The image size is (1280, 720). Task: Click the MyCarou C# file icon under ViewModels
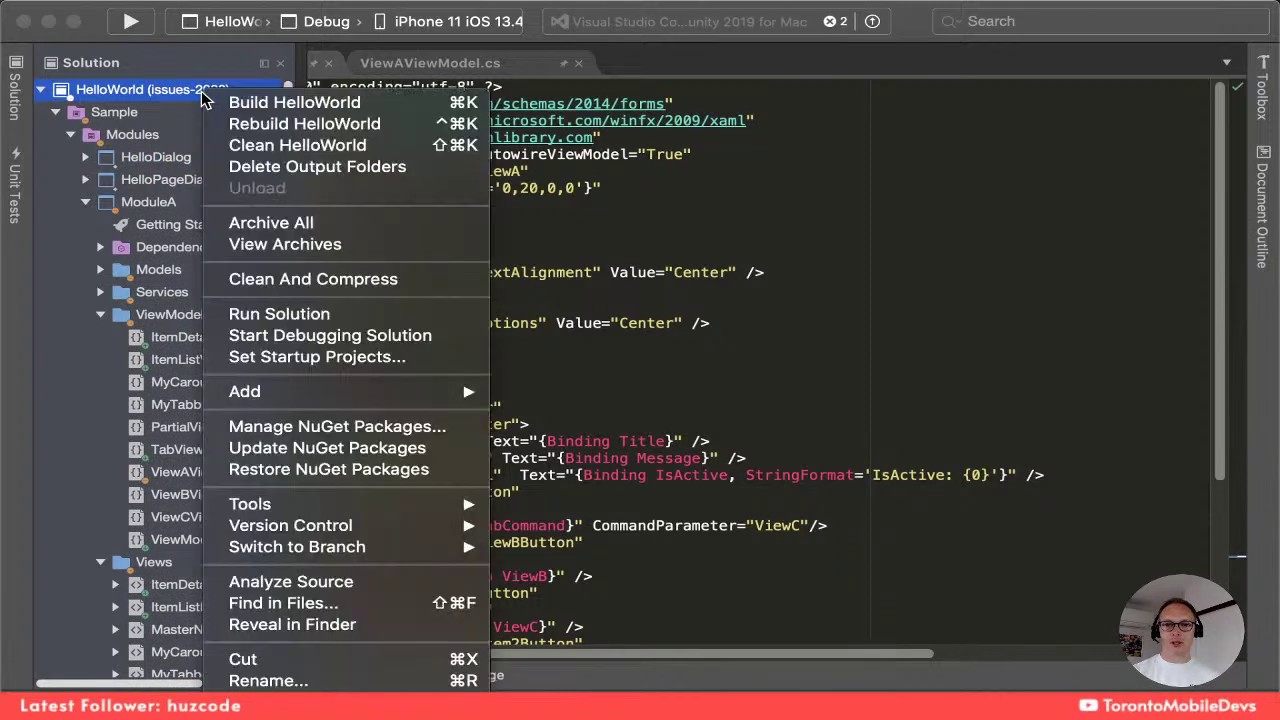(136, 382)
